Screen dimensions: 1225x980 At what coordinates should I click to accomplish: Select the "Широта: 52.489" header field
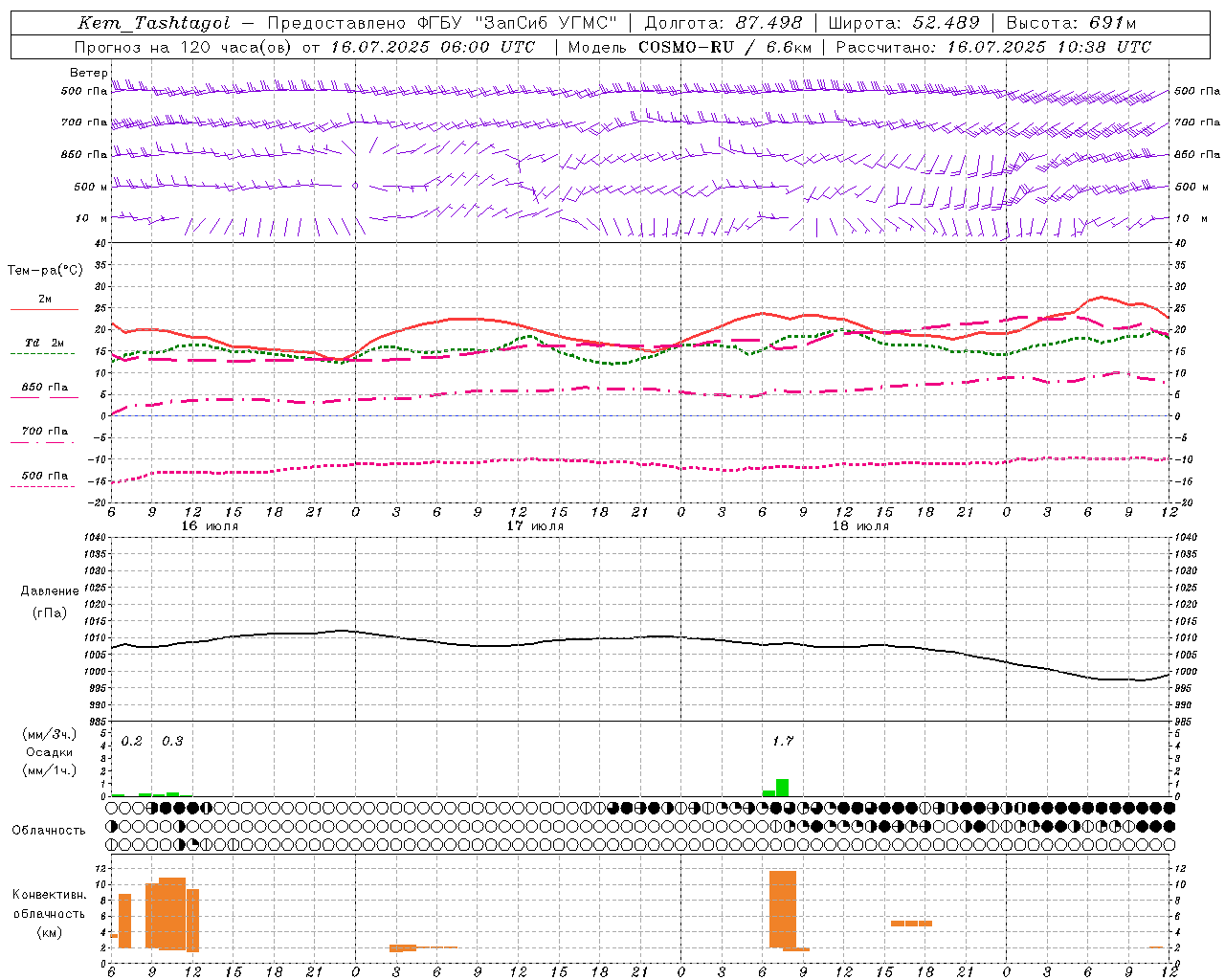pyautogui.click(x=903, y=24)
